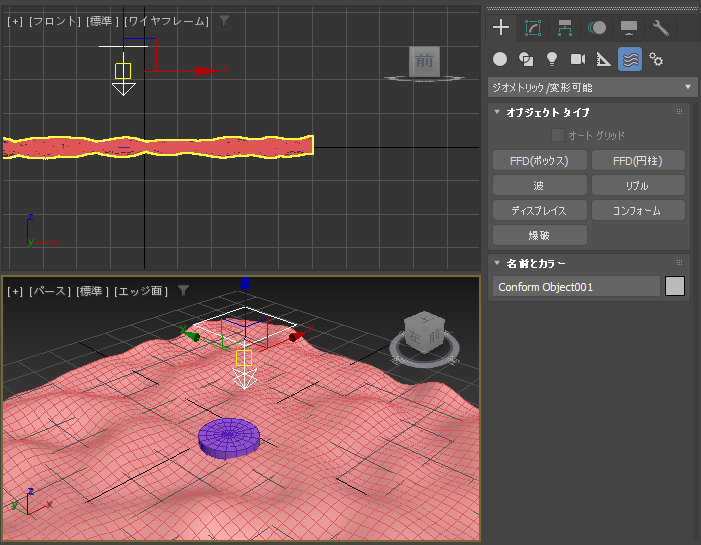Open the Hierarchy panel tab
Image resolution: width=701 pixels, height=545 pixels.
tap(565, 28)
